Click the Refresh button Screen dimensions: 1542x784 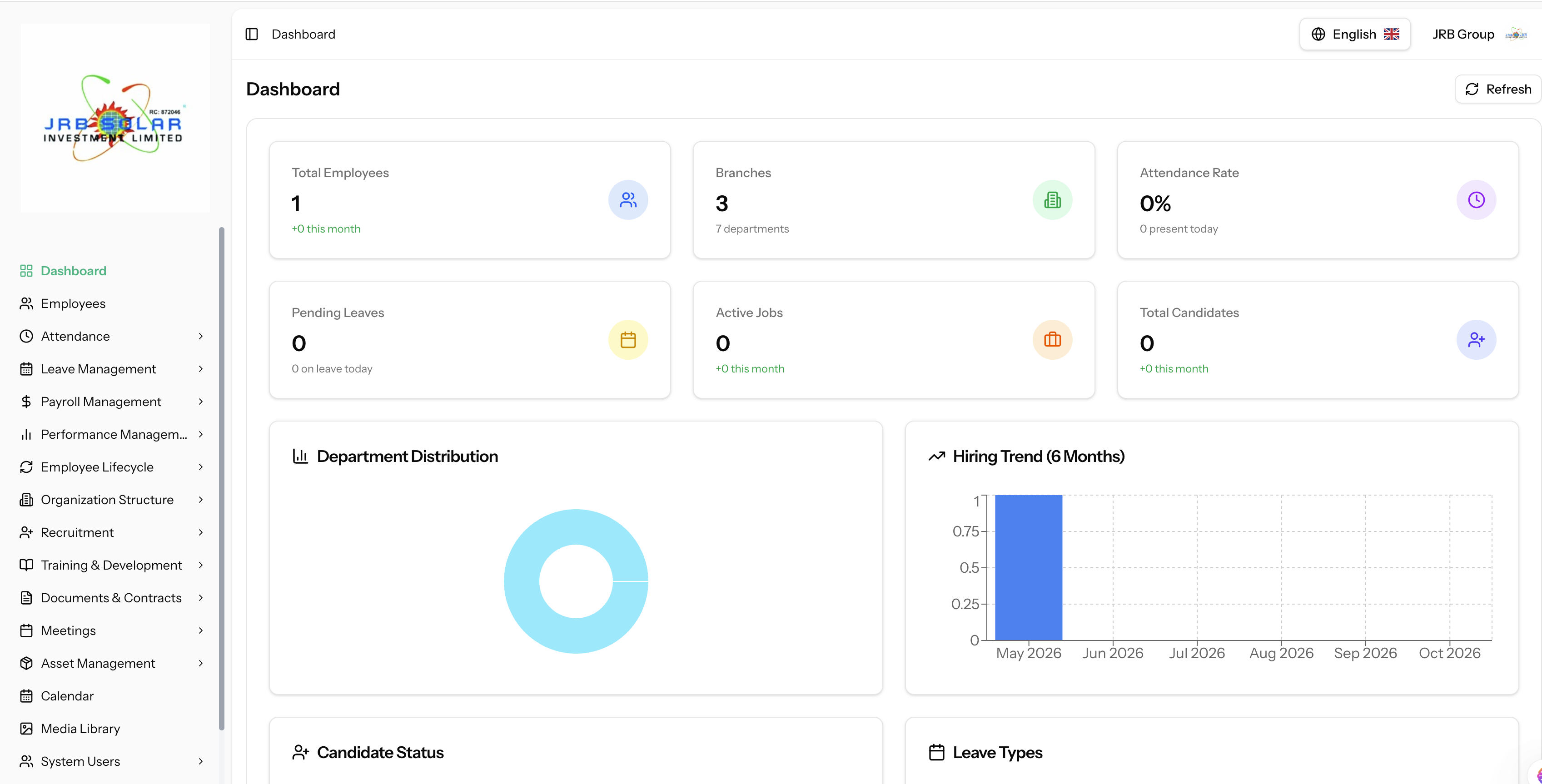coord(1498,89)
